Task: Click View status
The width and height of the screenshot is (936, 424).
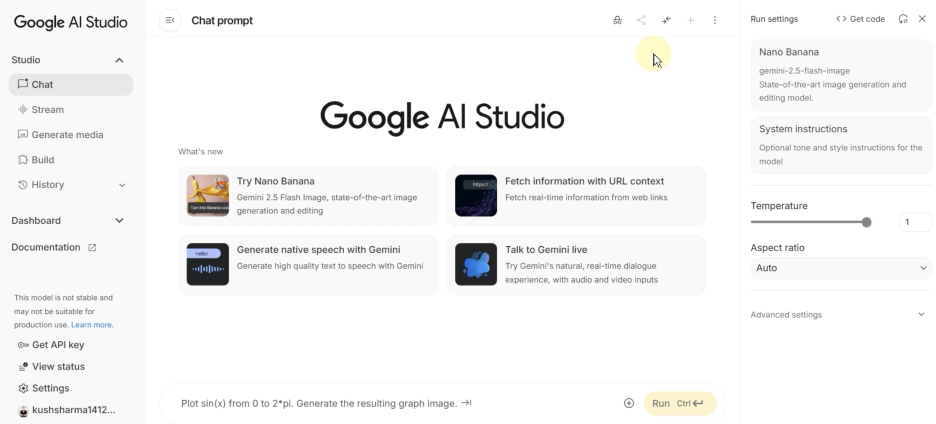Action: [51, 366]
